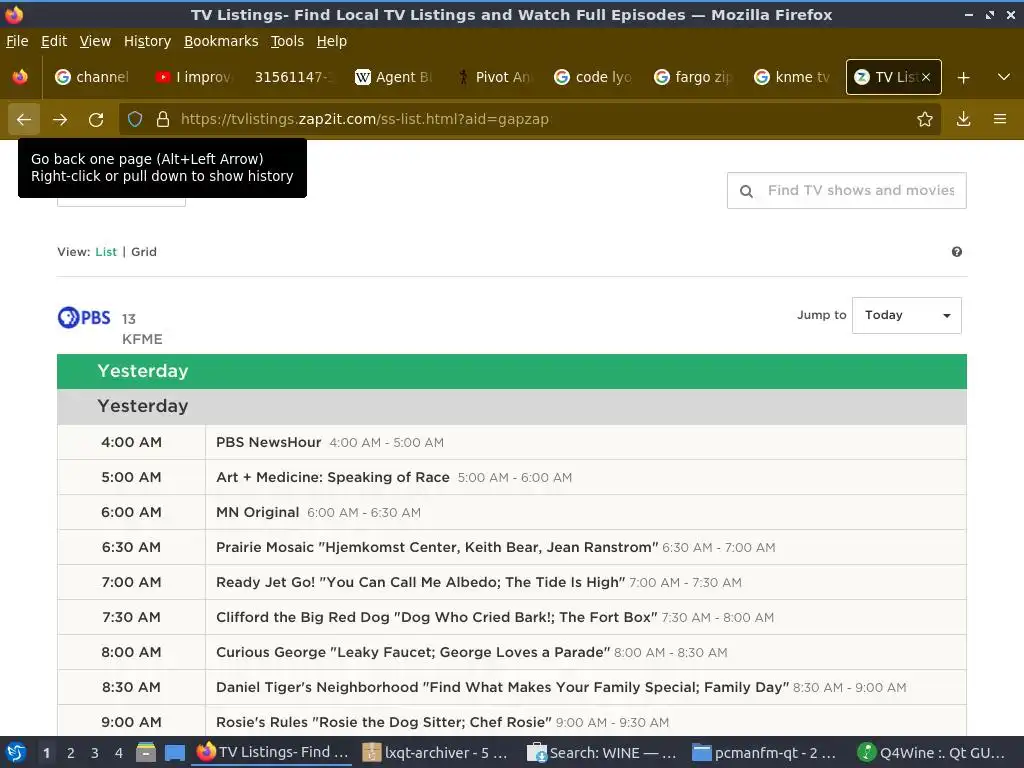Switch to List view
Screen dimensions: 1024x768
(x=106, y=252)
